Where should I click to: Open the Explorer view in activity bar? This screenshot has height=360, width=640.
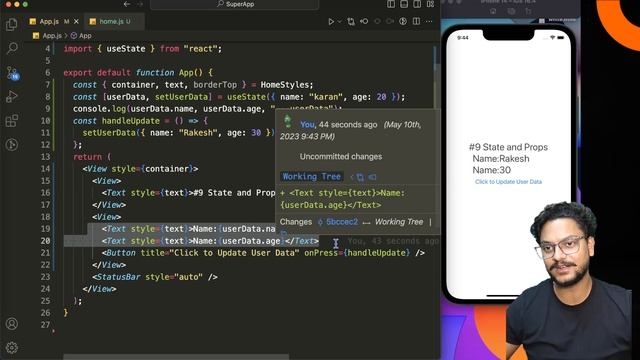click(x=12, y=24)
